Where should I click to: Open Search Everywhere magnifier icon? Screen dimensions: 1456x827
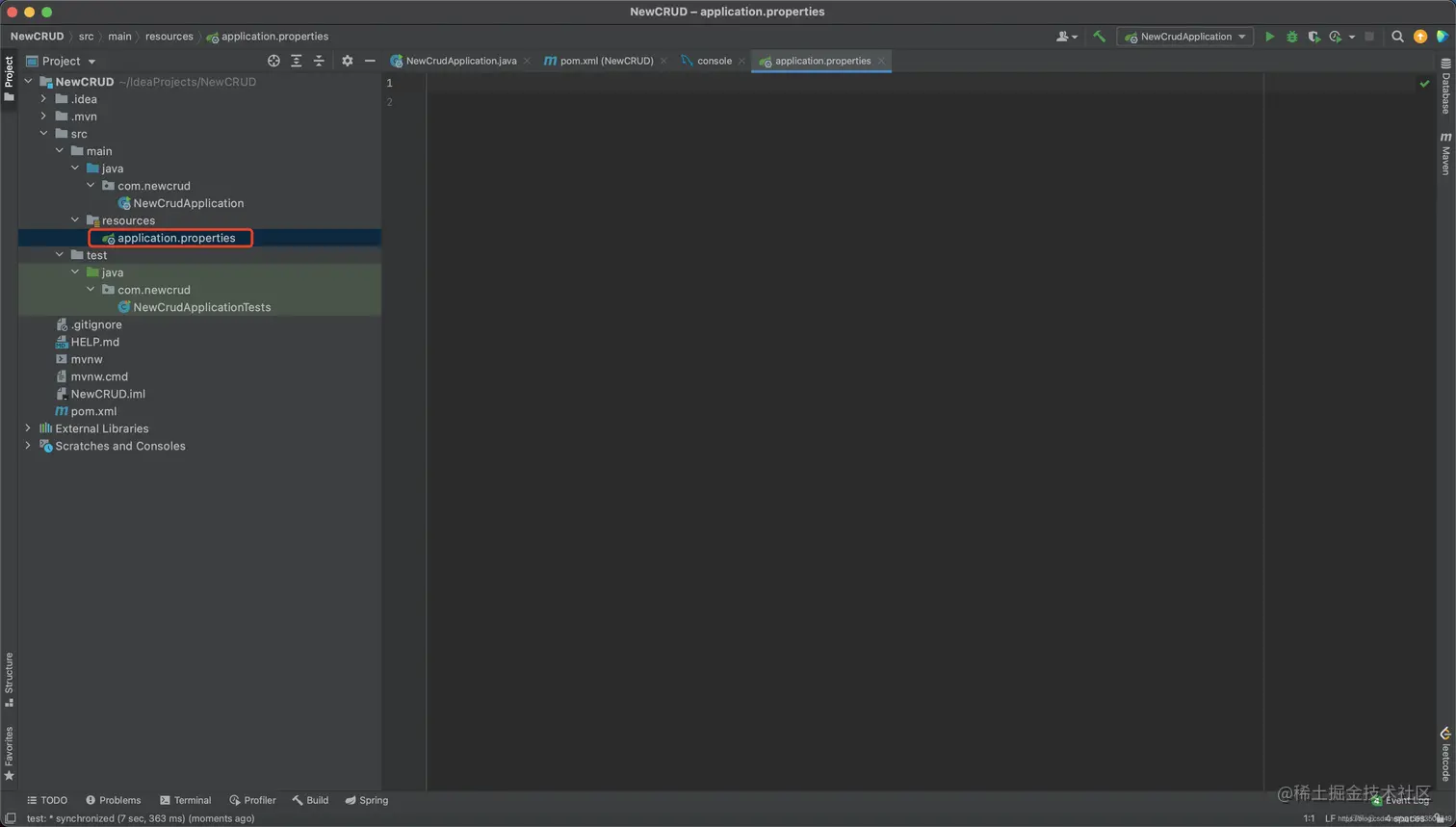coord(1397,37)
